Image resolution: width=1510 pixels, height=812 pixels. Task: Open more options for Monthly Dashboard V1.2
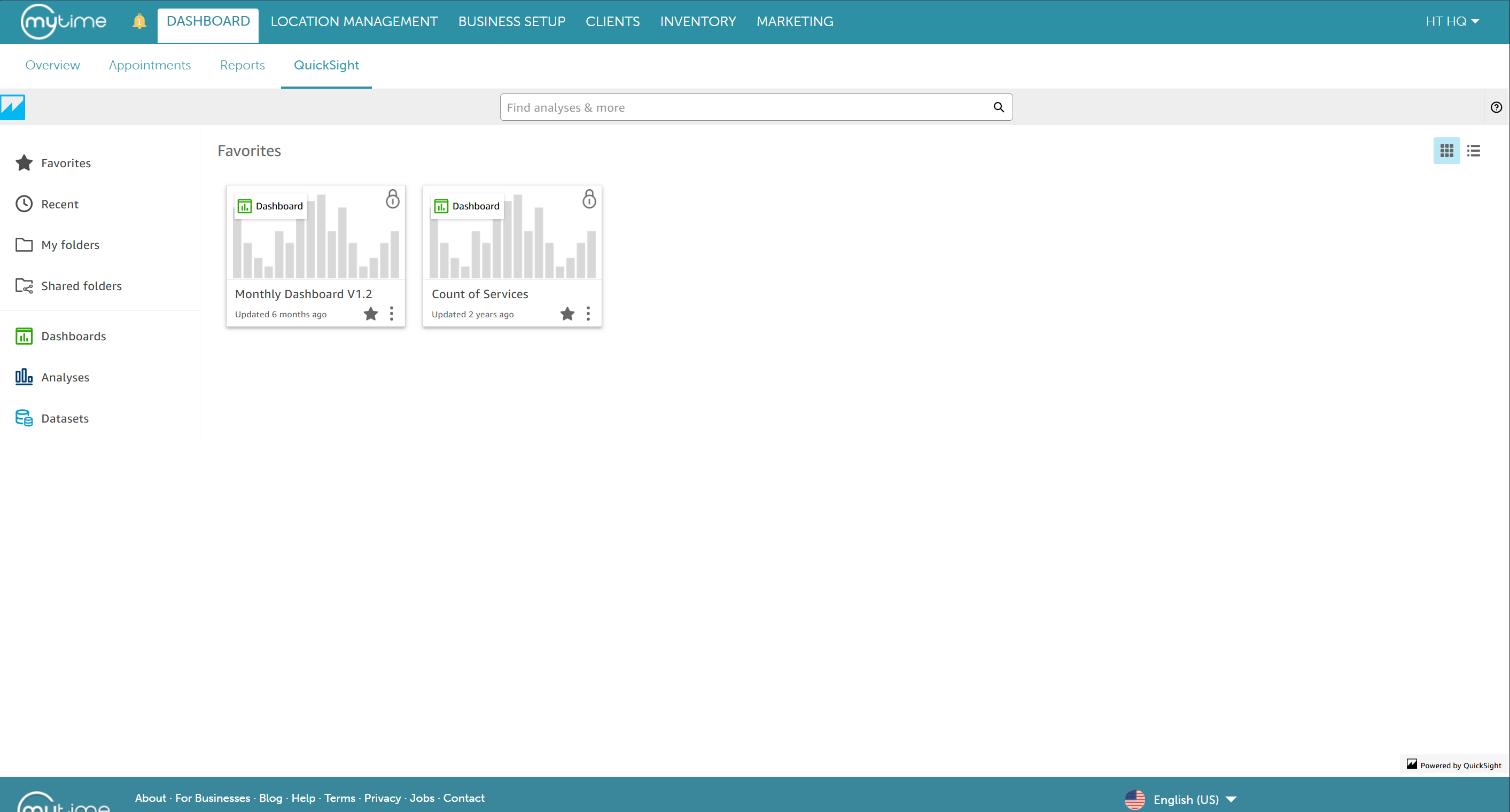tap(392, 314)
